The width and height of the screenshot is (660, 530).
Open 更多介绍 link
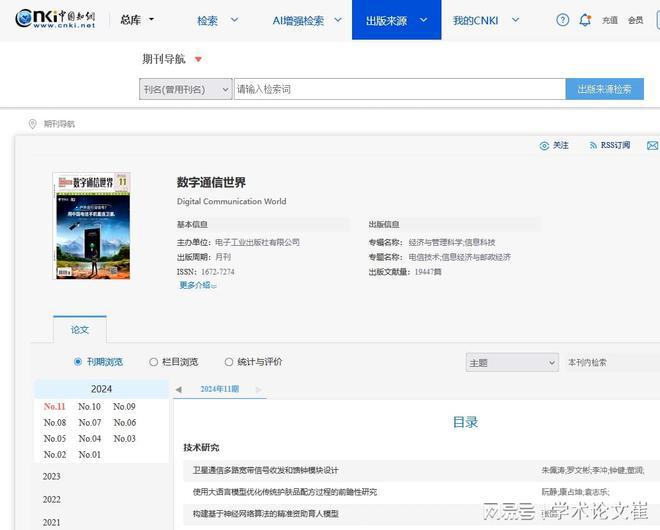(197, 285)
